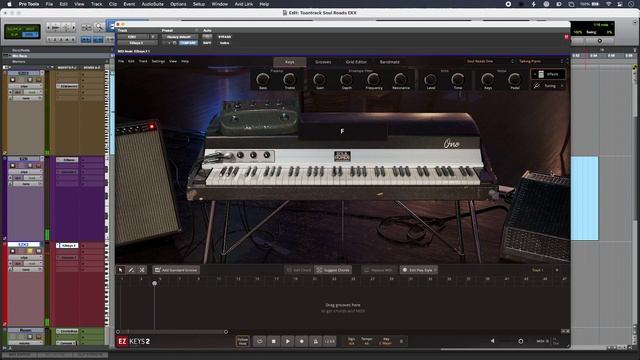Click the timeline zoom scroll bar

[x=171, y=332]
